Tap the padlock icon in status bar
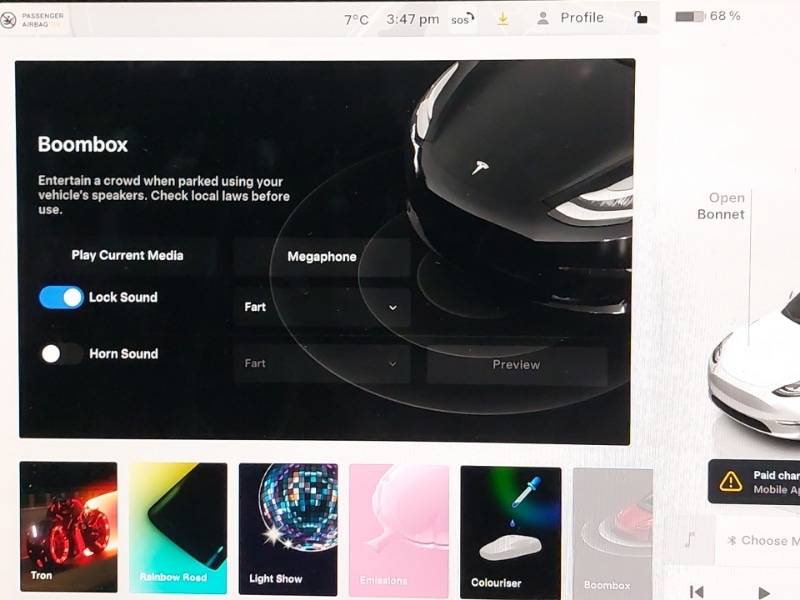 click(x=640, y=18)
